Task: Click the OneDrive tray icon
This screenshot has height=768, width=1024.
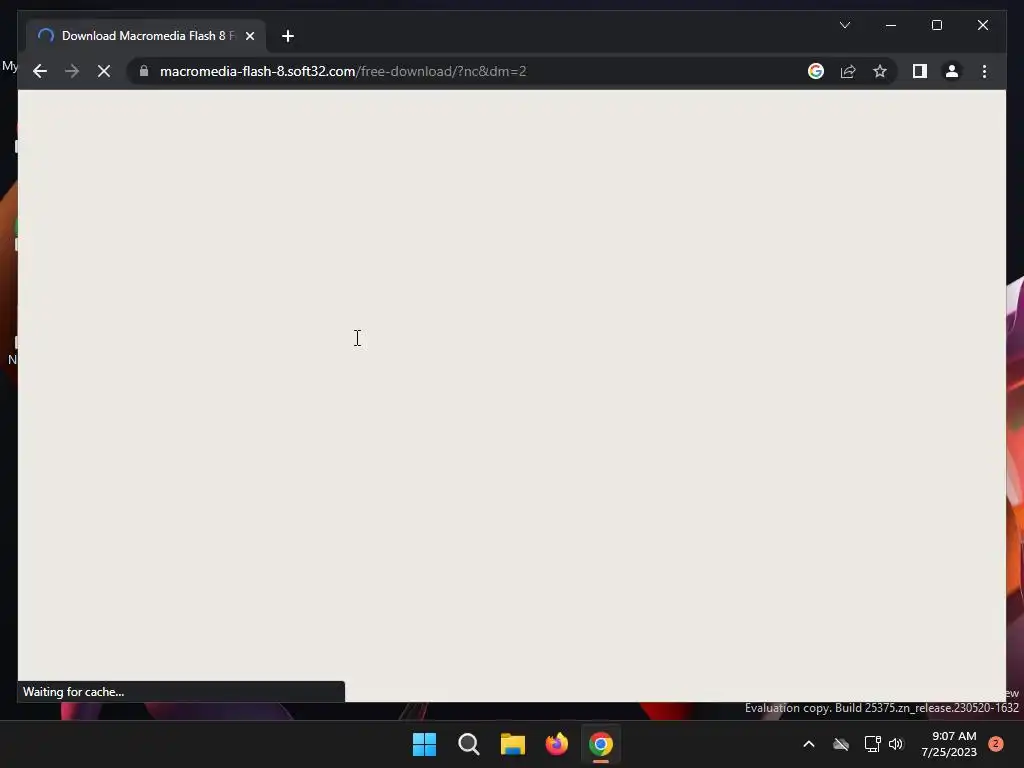Action: (841, 744)
